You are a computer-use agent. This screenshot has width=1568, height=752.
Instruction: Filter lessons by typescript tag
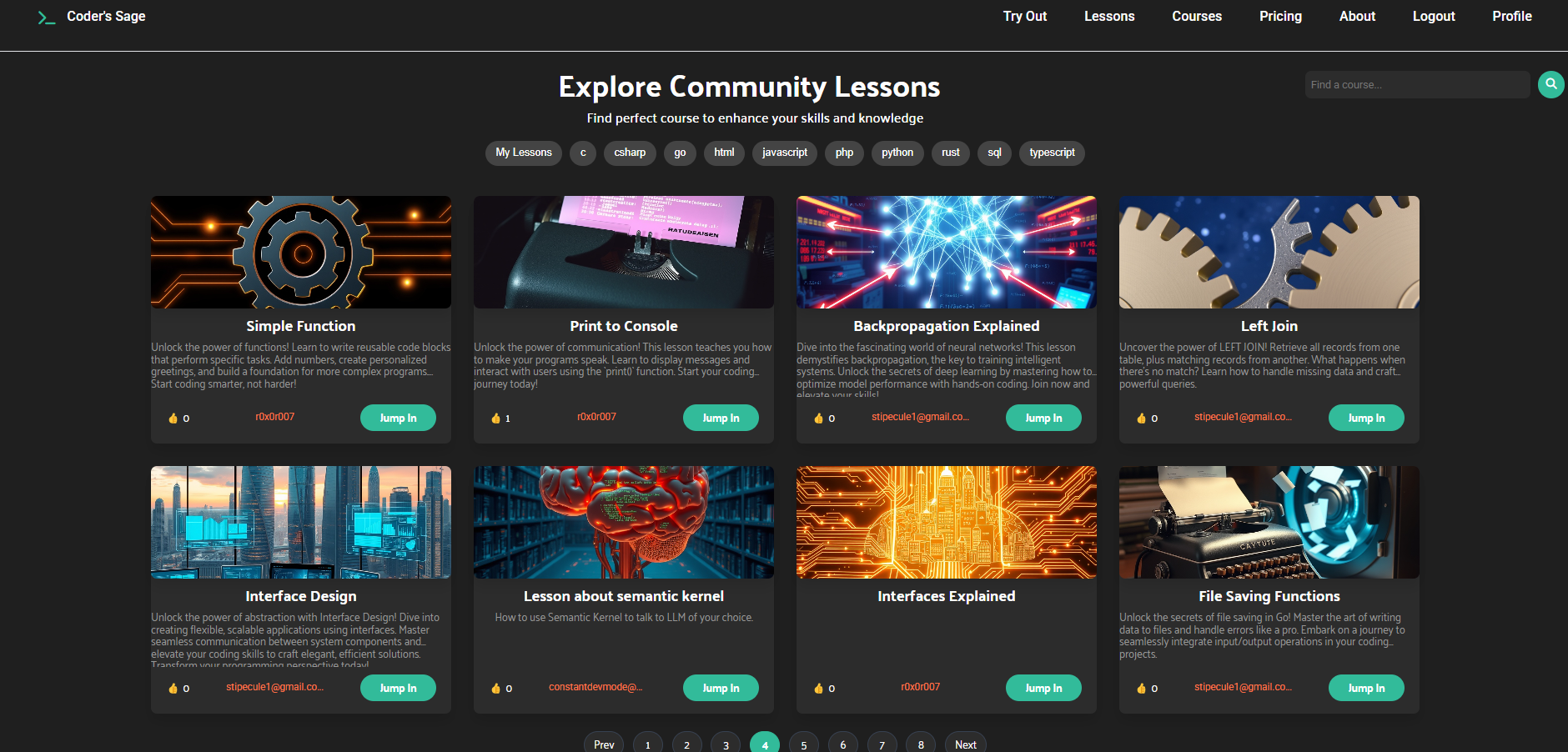[1052, 153]
